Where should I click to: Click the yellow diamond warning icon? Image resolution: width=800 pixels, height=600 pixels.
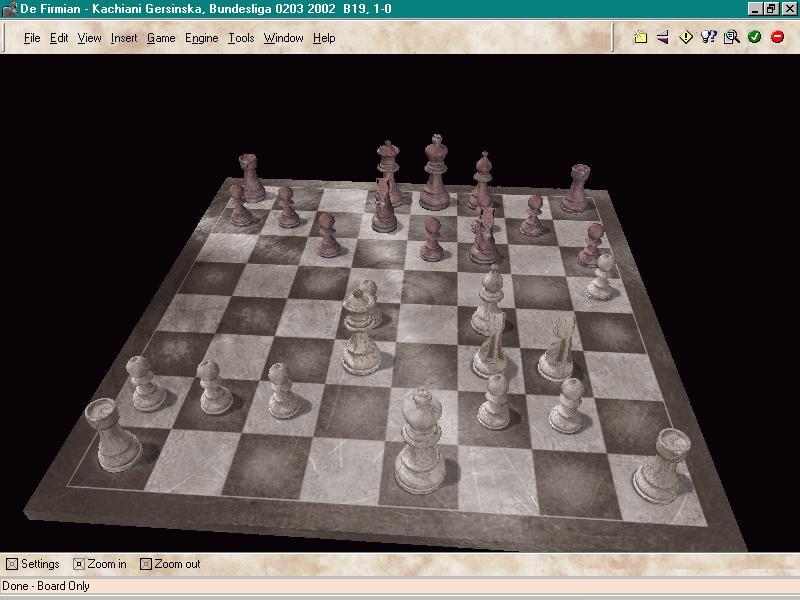tap(686, 38)
